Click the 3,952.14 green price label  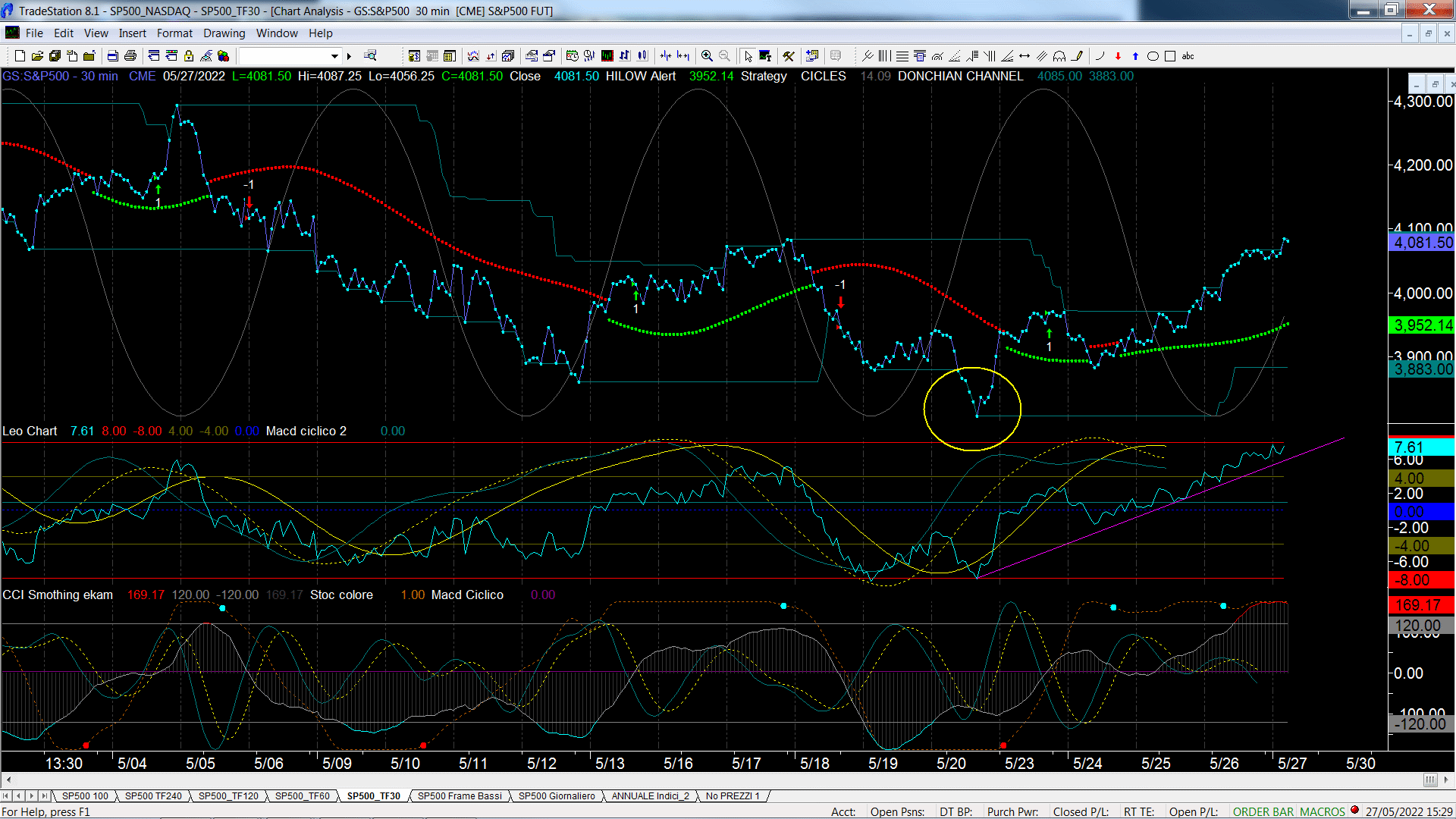(1422, 325)
